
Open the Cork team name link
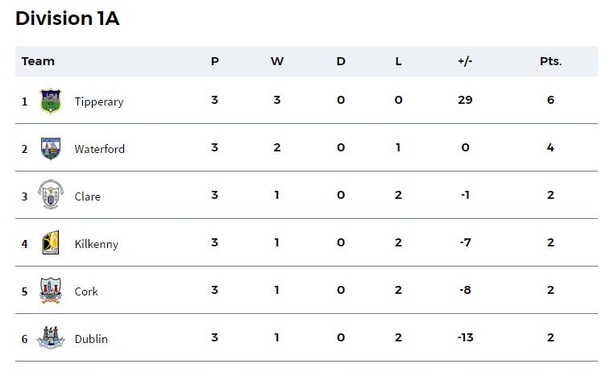pos(86,291)
